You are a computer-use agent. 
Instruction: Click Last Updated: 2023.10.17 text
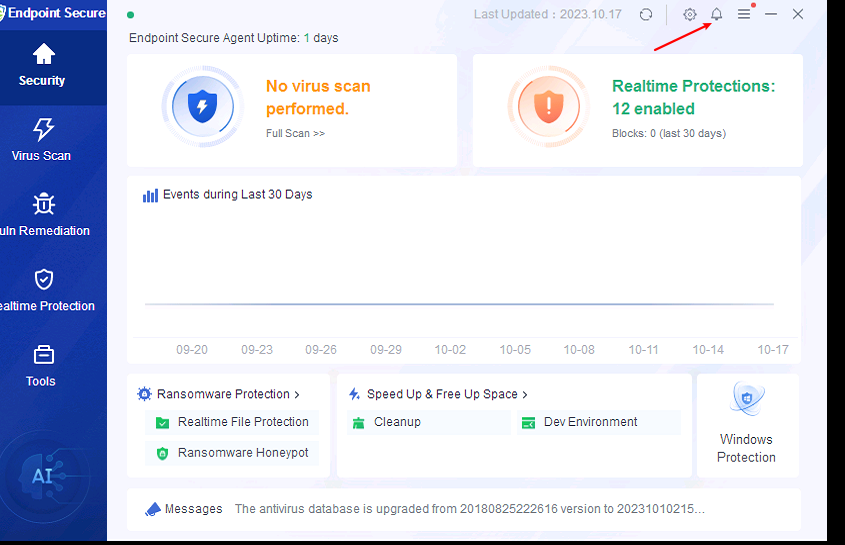click(548, 15)
